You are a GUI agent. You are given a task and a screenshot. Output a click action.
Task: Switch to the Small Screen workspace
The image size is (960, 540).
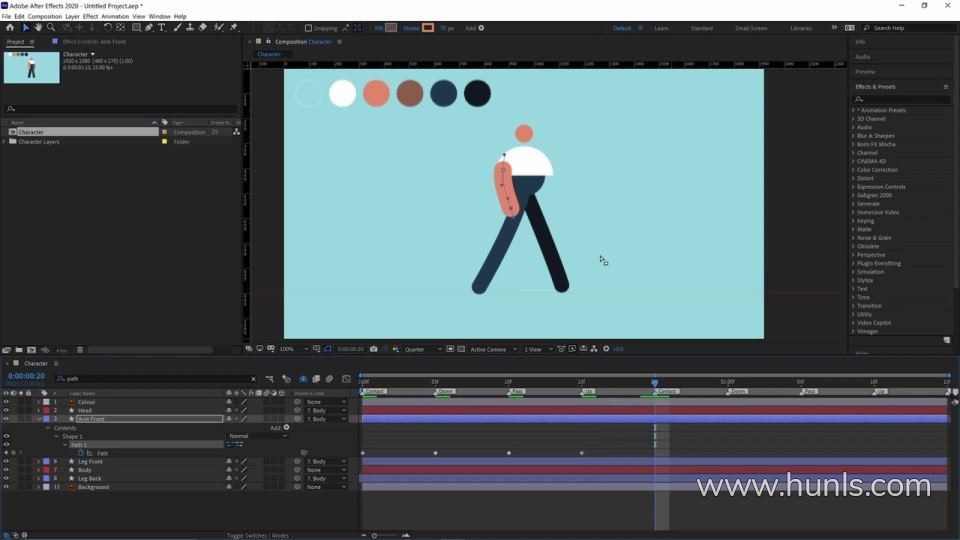click(x=751, y=28)
